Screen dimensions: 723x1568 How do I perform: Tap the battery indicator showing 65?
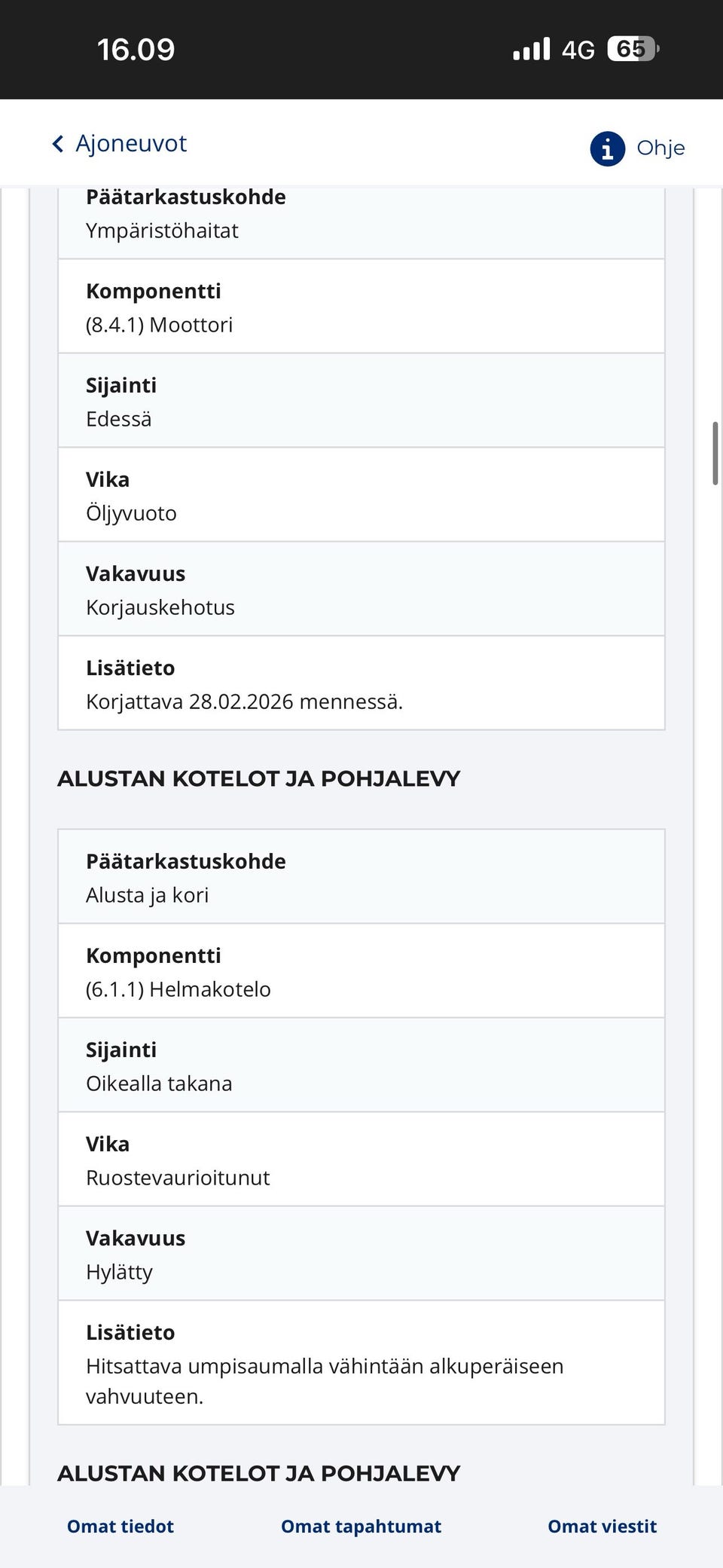pos(630,49)
